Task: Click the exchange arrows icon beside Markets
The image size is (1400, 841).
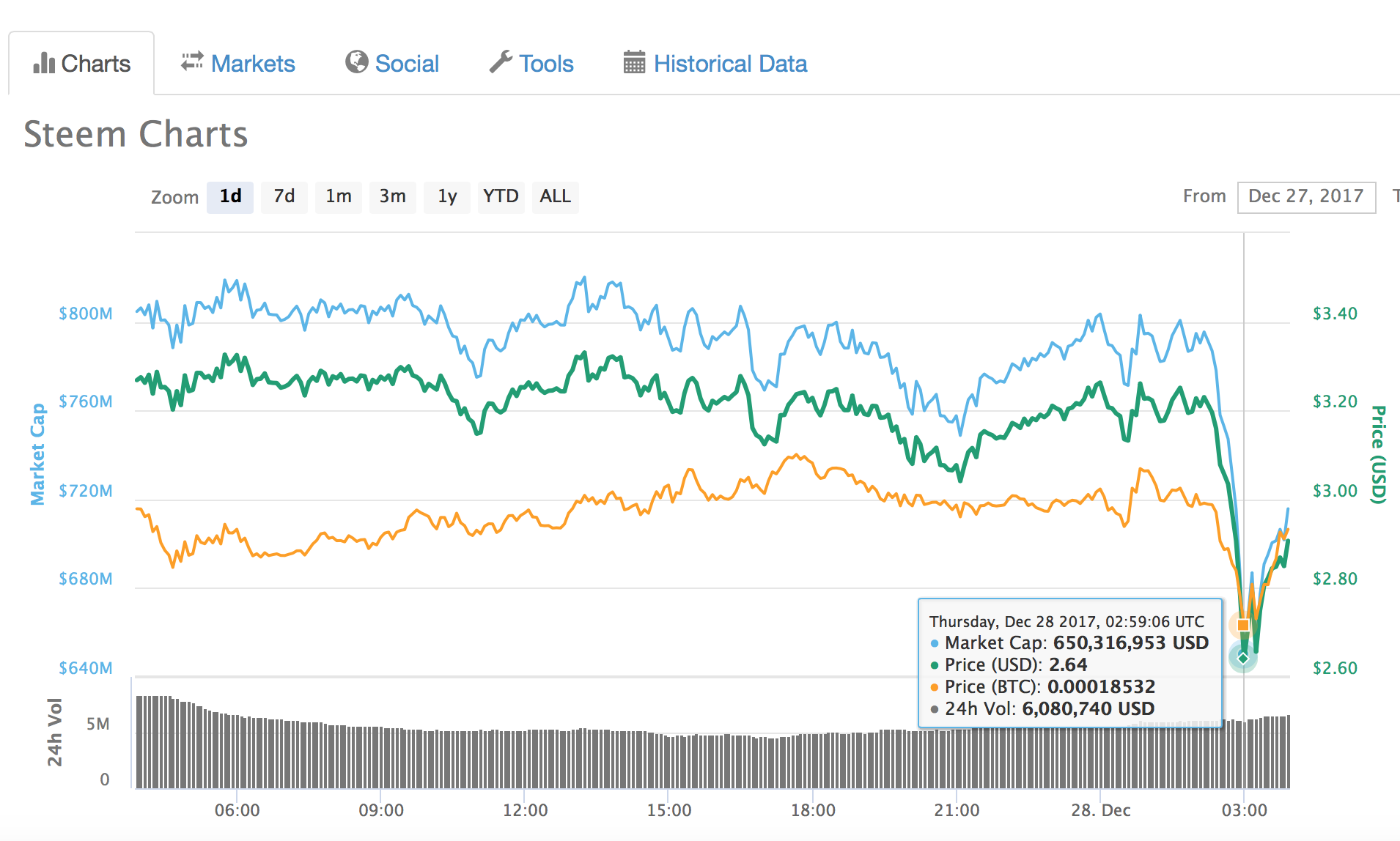Action: (192, 62)
